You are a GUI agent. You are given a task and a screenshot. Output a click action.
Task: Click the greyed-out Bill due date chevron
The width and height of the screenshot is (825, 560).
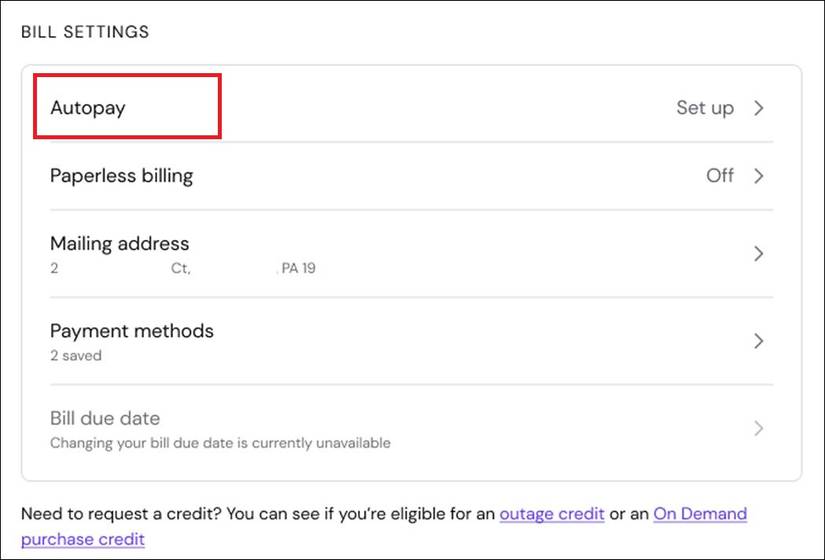pyautogui.click(x=758, y=429)
